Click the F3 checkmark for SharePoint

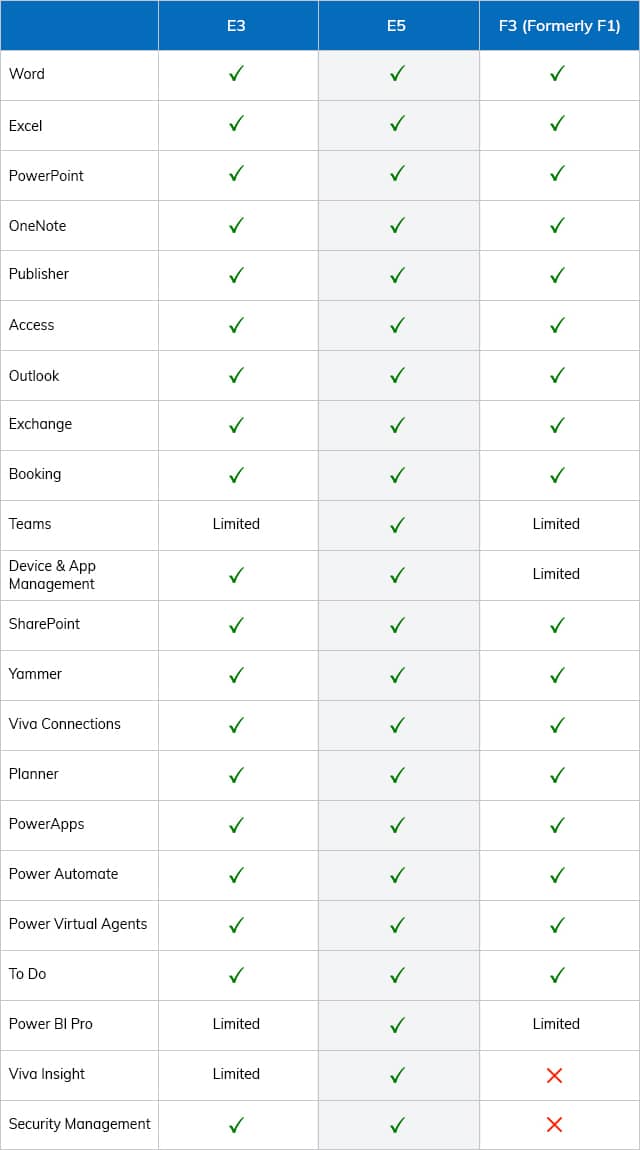click(557, 625)
